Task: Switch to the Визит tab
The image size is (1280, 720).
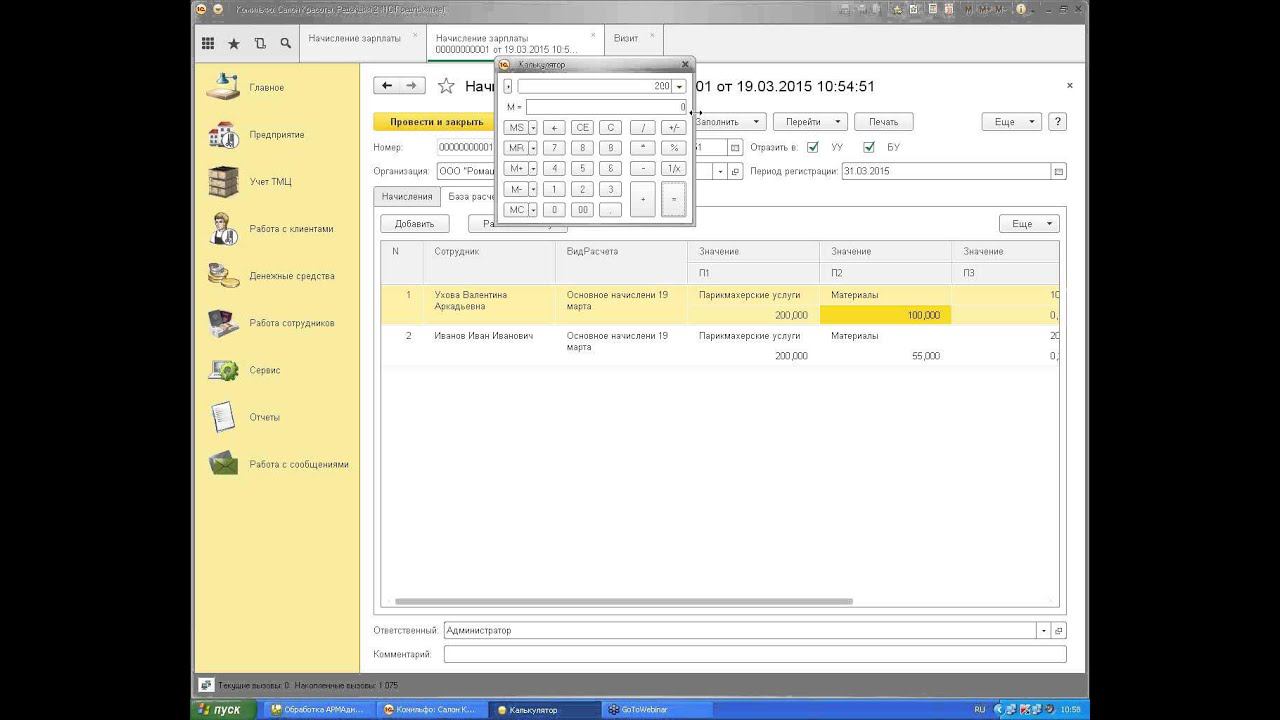Action: [626, 39]
